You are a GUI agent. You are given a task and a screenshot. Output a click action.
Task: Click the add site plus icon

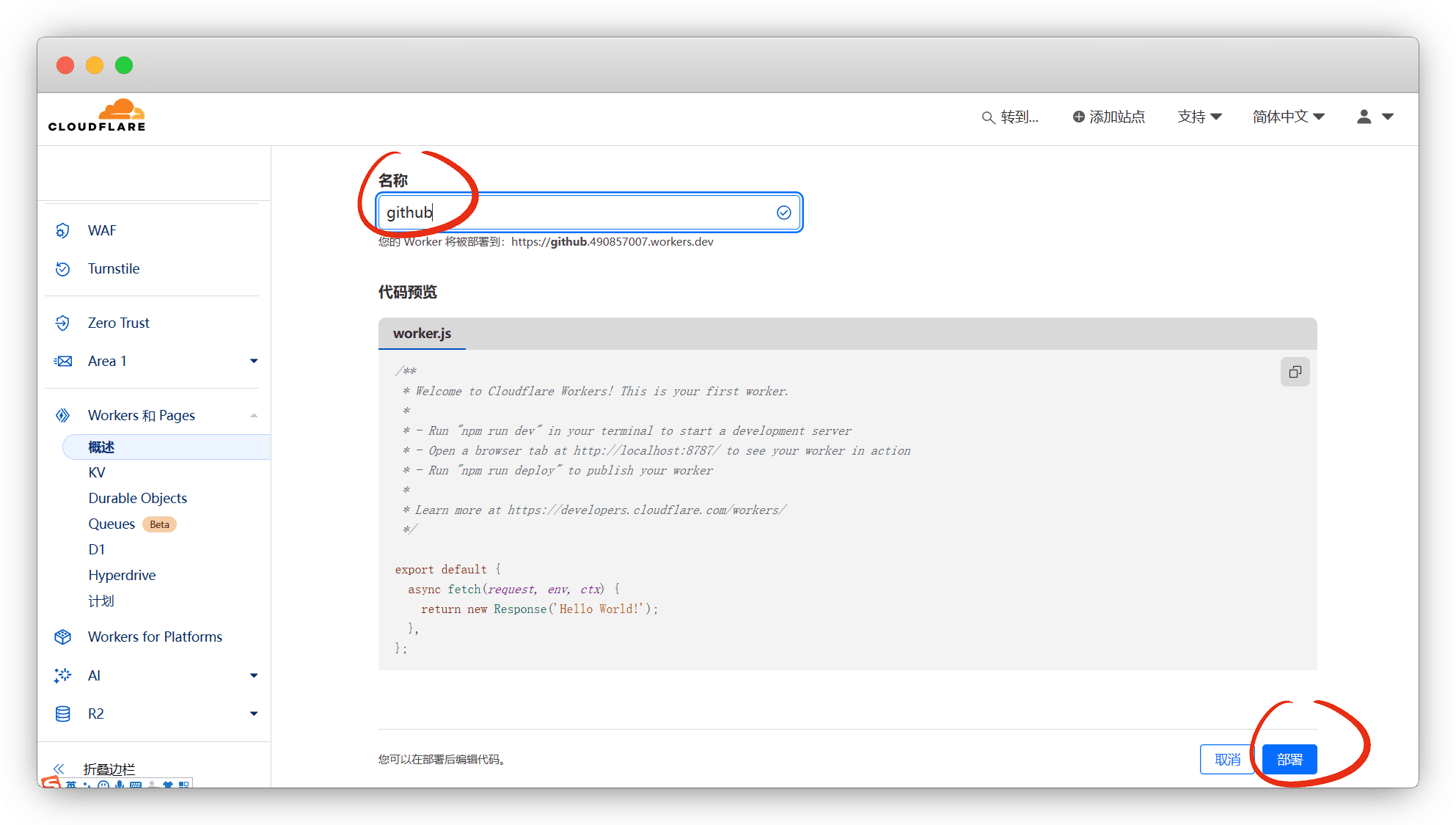click(x=1078, y=117)
